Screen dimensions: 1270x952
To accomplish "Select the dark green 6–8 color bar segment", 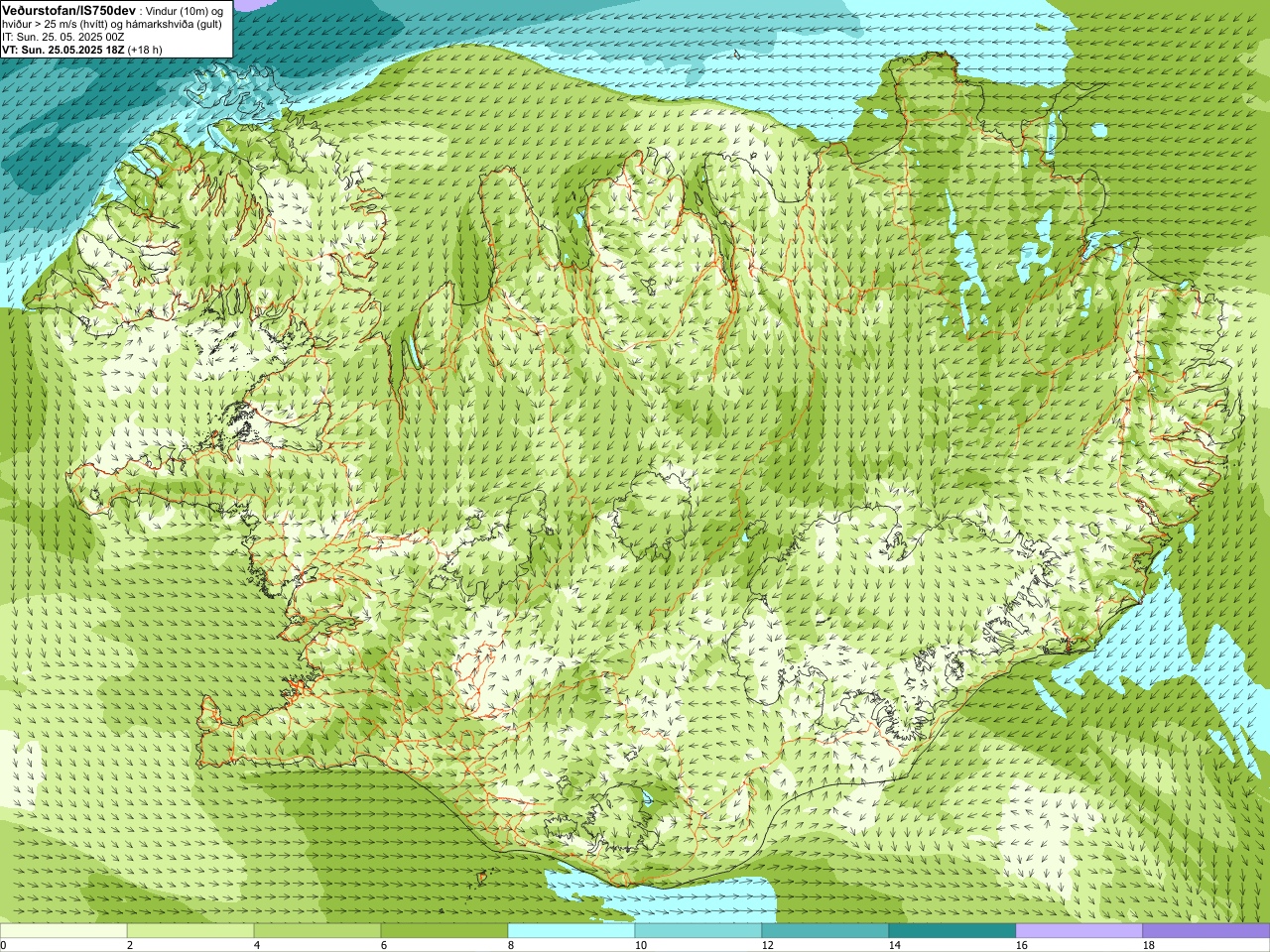I will tap(444, 931).
